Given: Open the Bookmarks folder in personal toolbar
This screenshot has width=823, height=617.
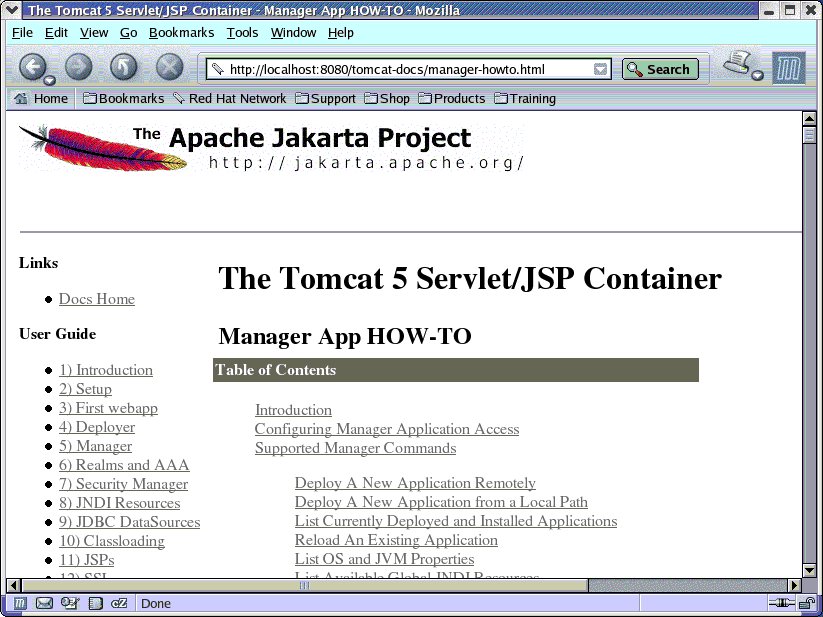Looking at the screenshot, I should click(124, 99).
